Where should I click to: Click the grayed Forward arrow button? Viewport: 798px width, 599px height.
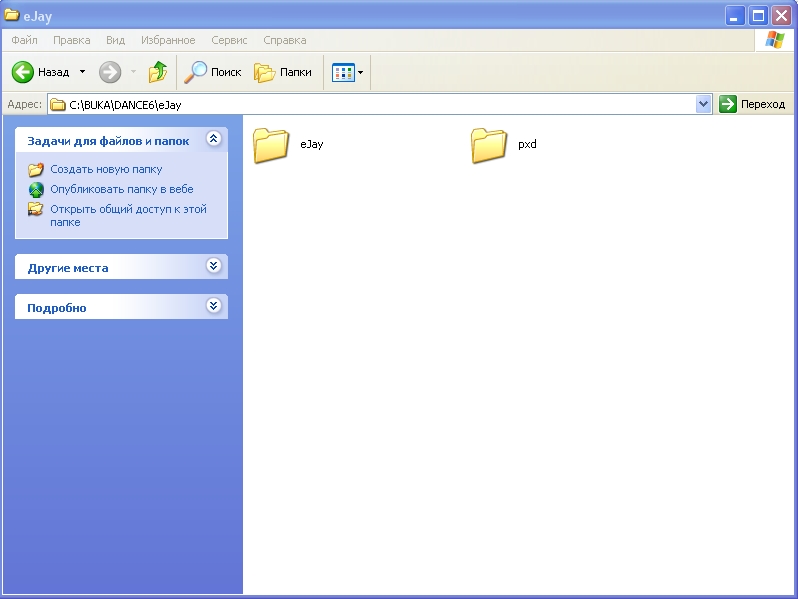(x=110, y=72)
